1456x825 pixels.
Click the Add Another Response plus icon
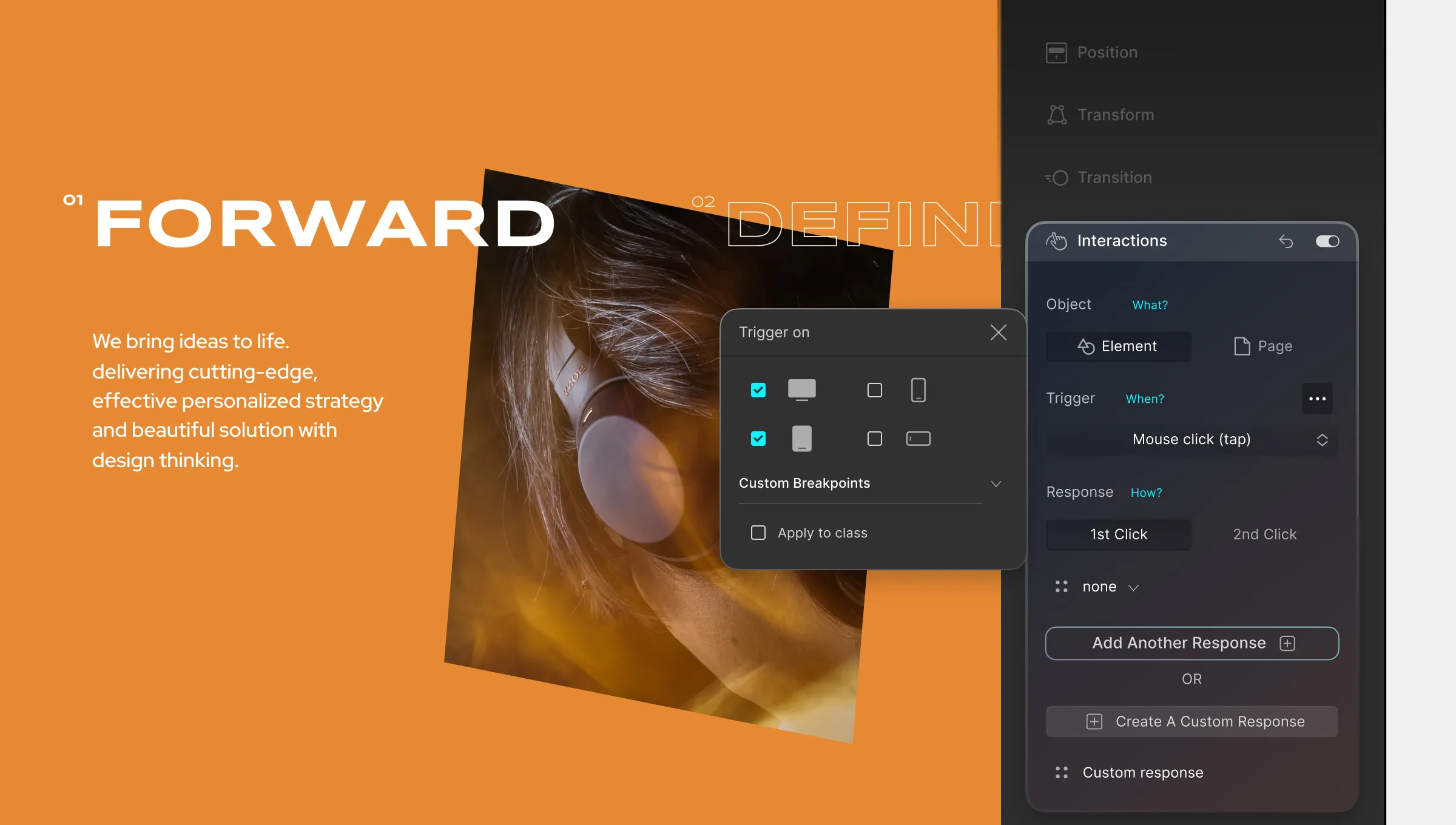1289,642
